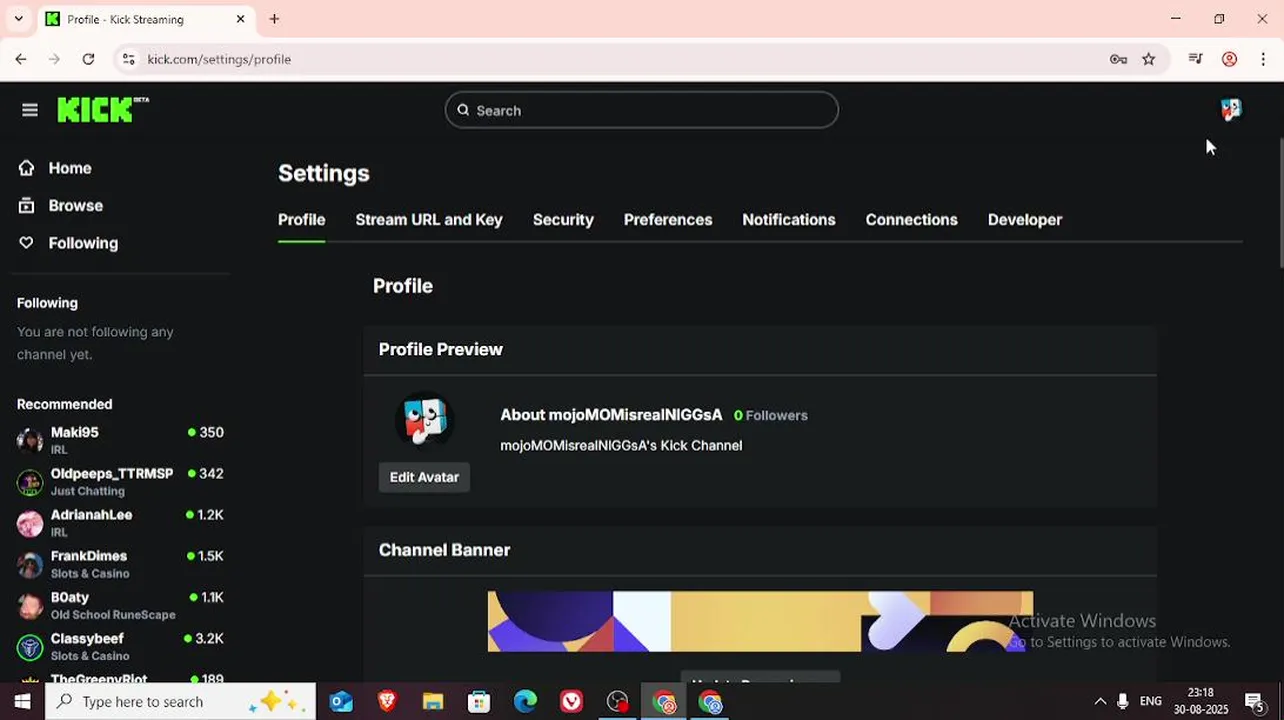
Task: Open Microsoft Edge from the taskbar
Action: (525, 702)
